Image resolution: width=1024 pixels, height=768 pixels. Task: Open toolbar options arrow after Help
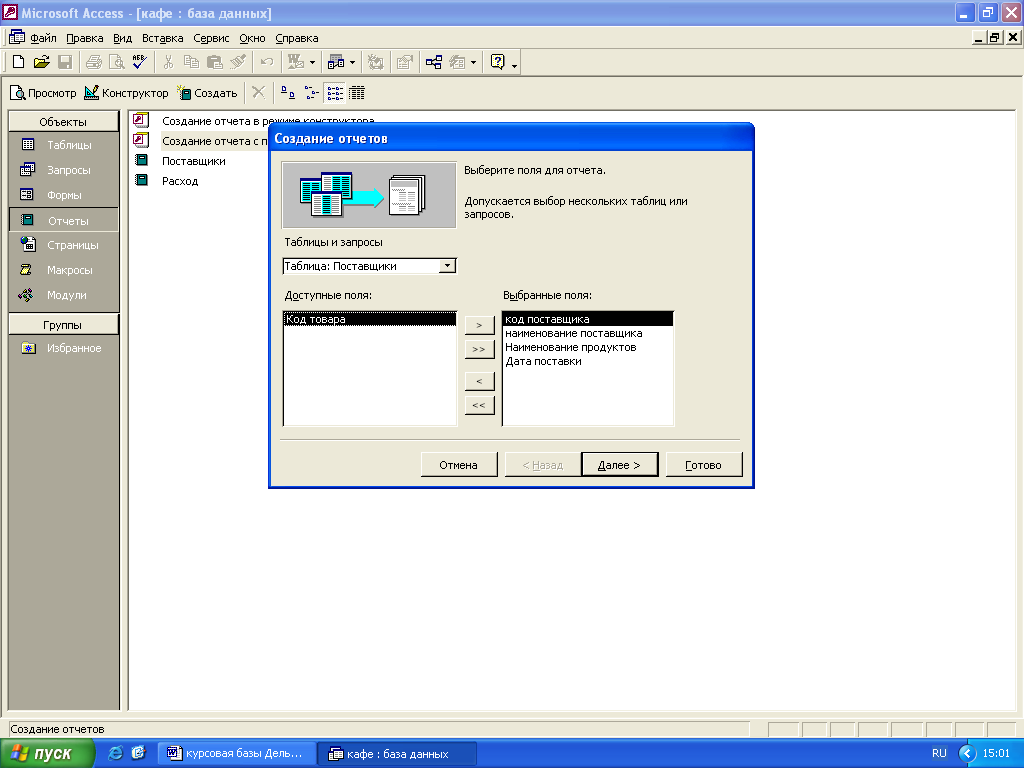point(515,65)
